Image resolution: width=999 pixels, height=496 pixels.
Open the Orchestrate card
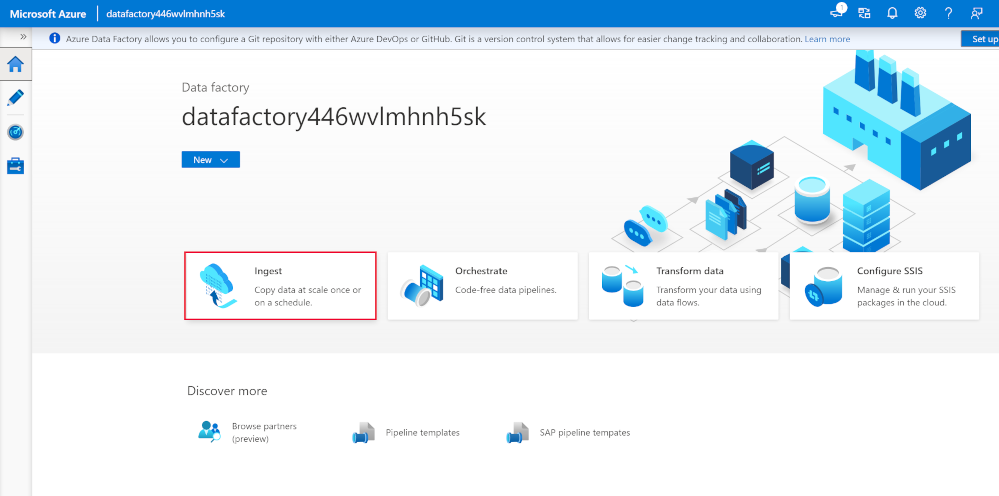[x=483, y=286]
